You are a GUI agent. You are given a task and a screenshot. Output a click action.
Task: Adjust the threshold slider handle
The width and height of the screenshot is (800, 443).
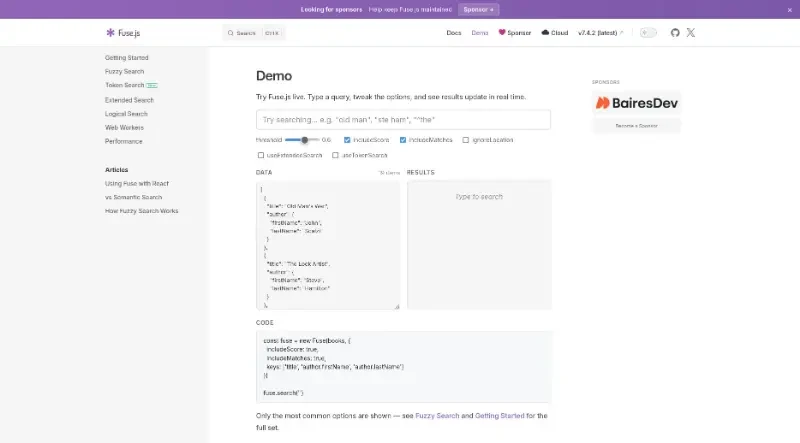pyautogui.click(x=305, y=140)
